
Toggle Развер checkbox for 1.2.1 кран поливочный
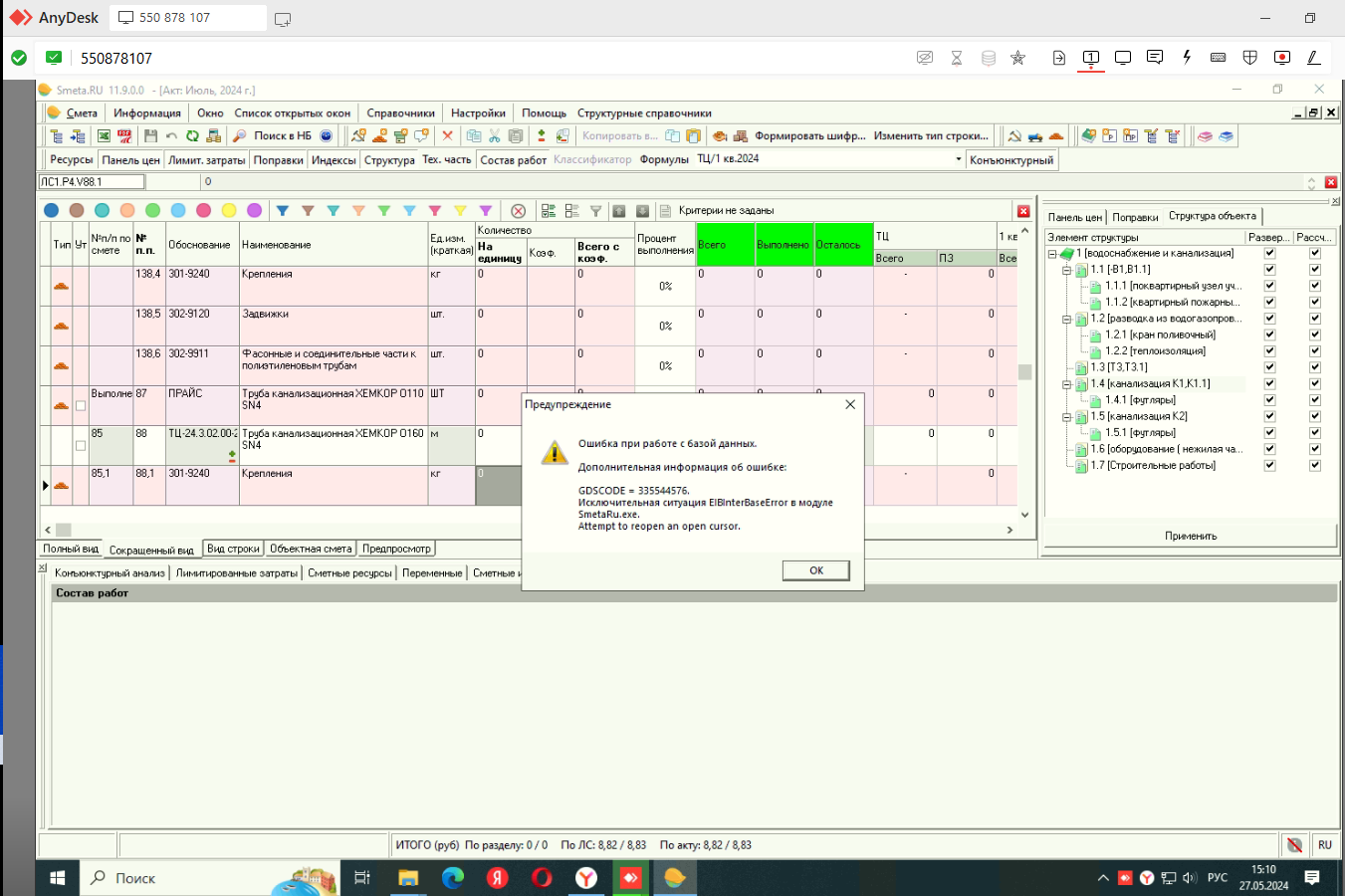coord(1269,335)
